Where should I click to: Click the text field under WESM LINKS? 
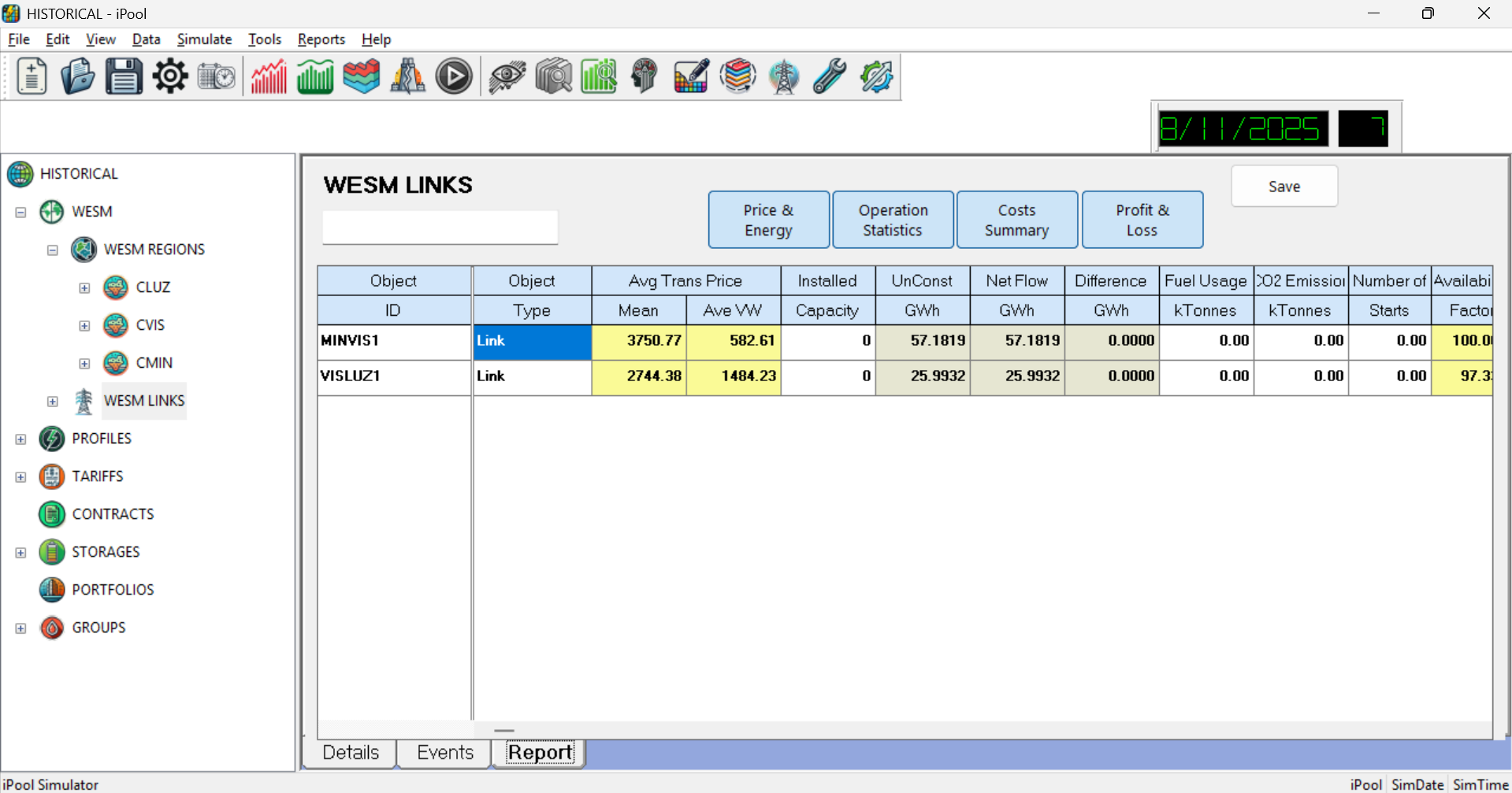pos(440,228)
